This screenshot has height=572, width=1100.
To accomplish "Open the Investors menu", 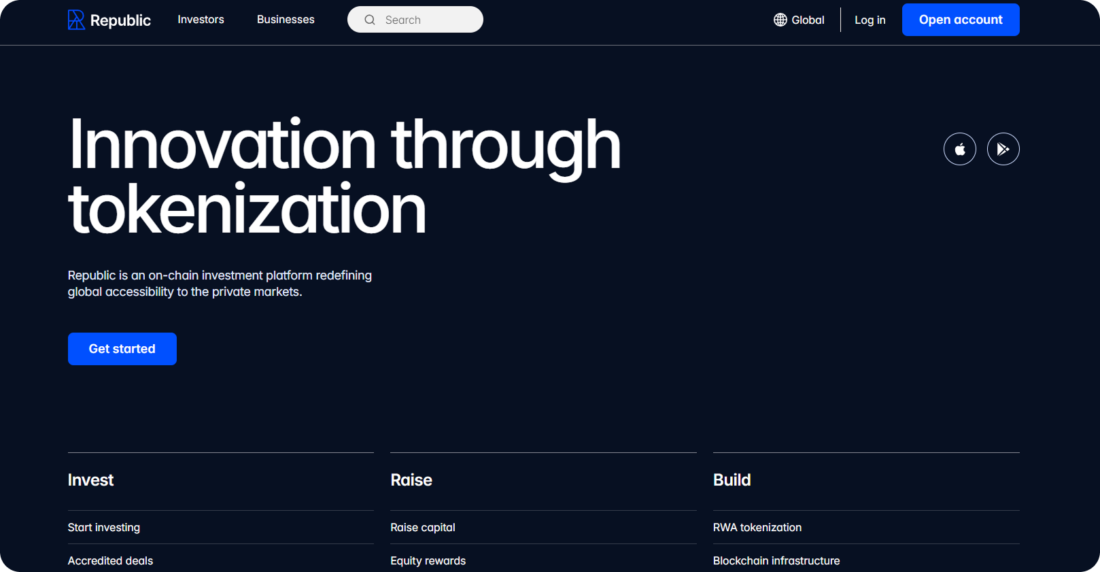I will [x=201, y=20].
